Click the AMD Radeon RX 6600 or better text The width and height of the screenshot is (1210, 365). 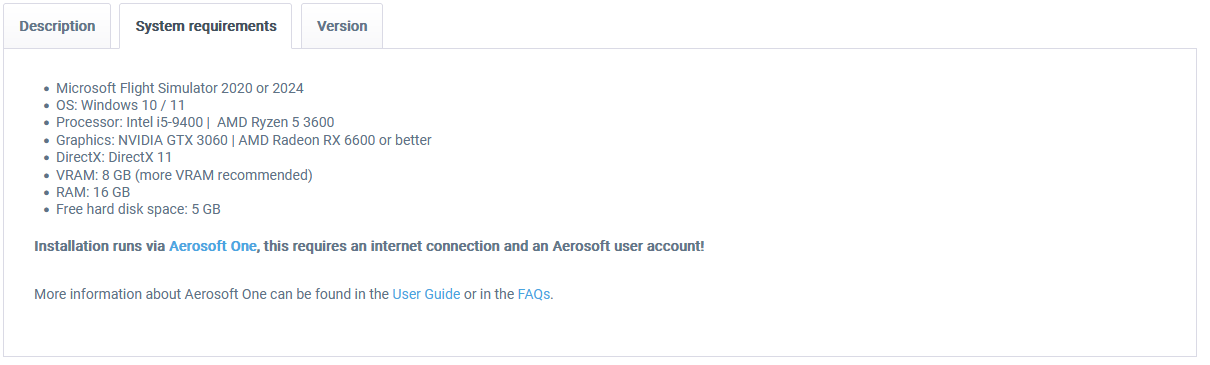334,140
